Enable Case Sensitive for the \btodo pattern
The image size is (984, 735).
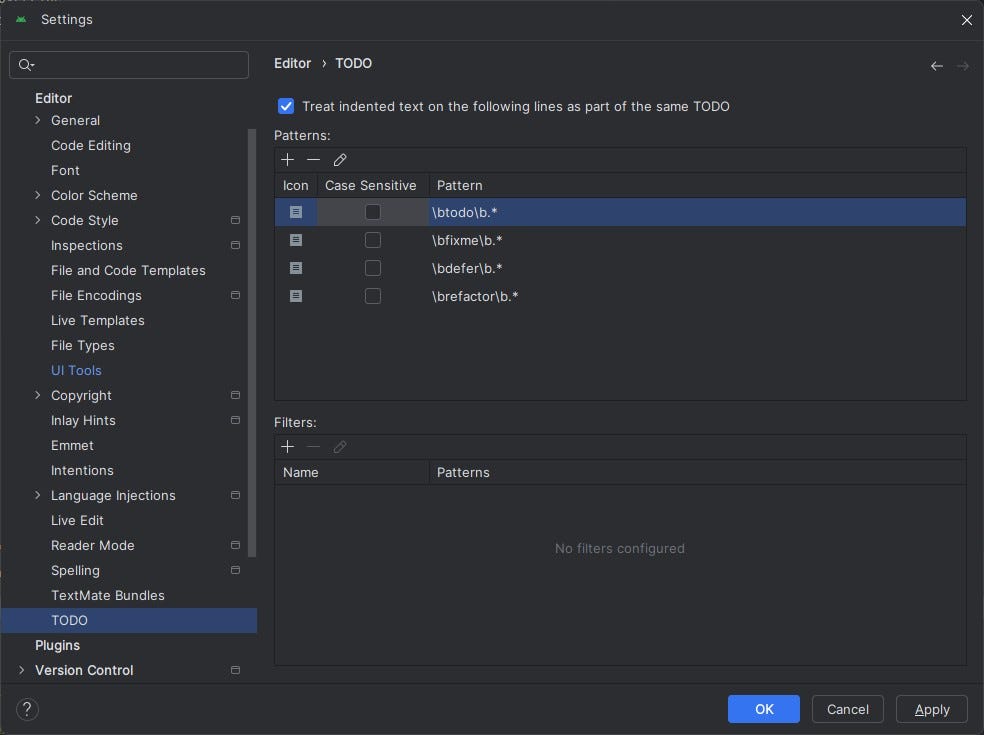373,211
